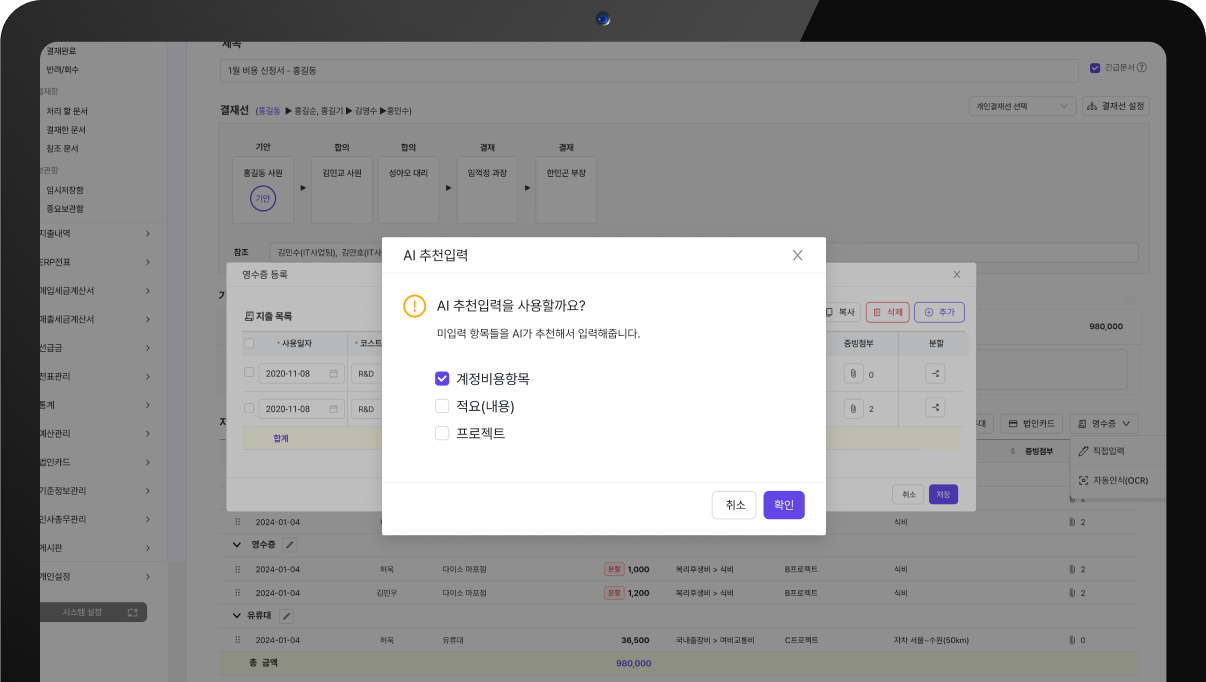Open the 개인결재선 선택 dropdown

(x=1022, y=105)
